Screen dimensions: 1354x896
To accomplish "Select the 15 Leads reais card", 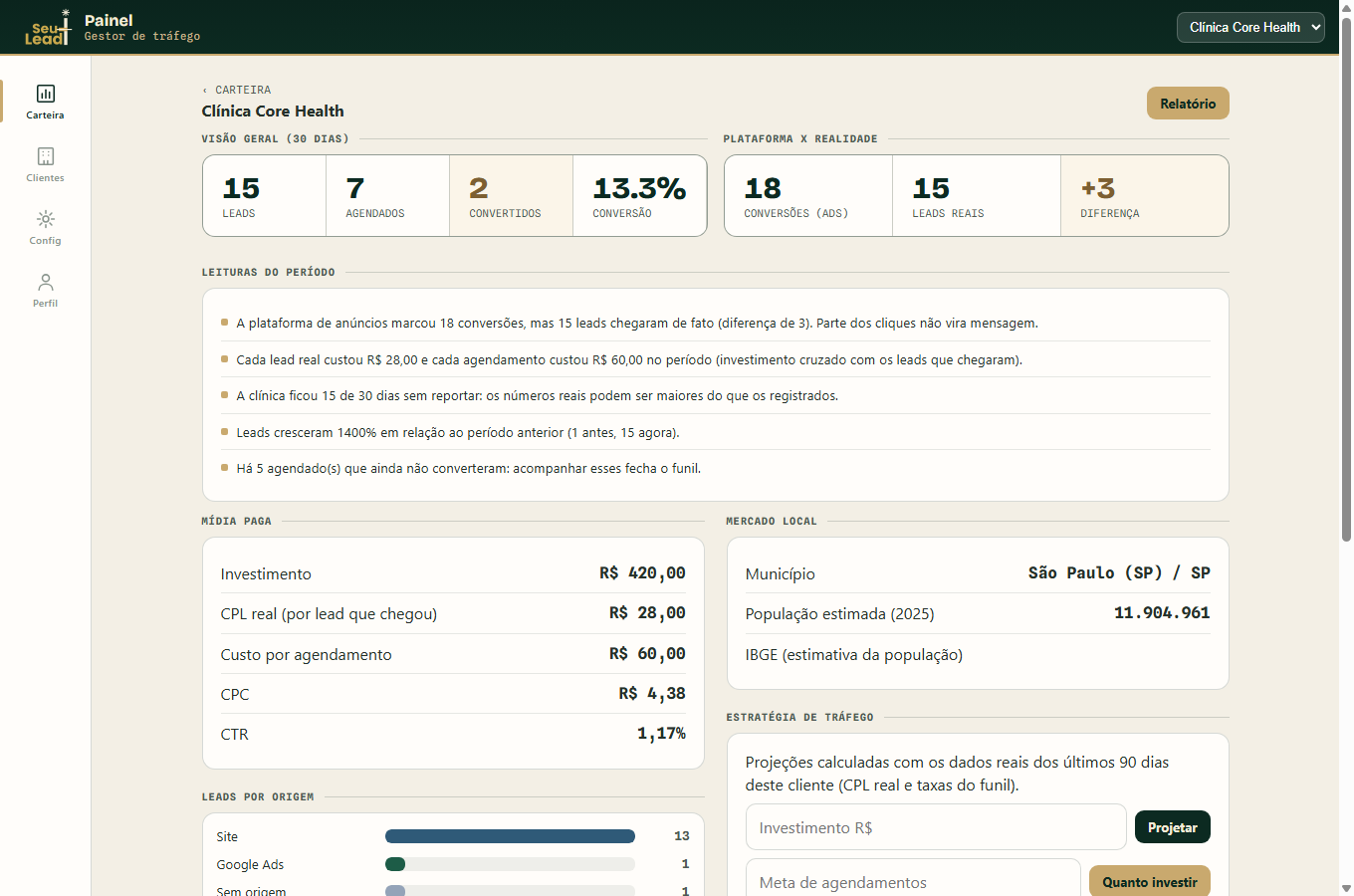I will [977, 195].
